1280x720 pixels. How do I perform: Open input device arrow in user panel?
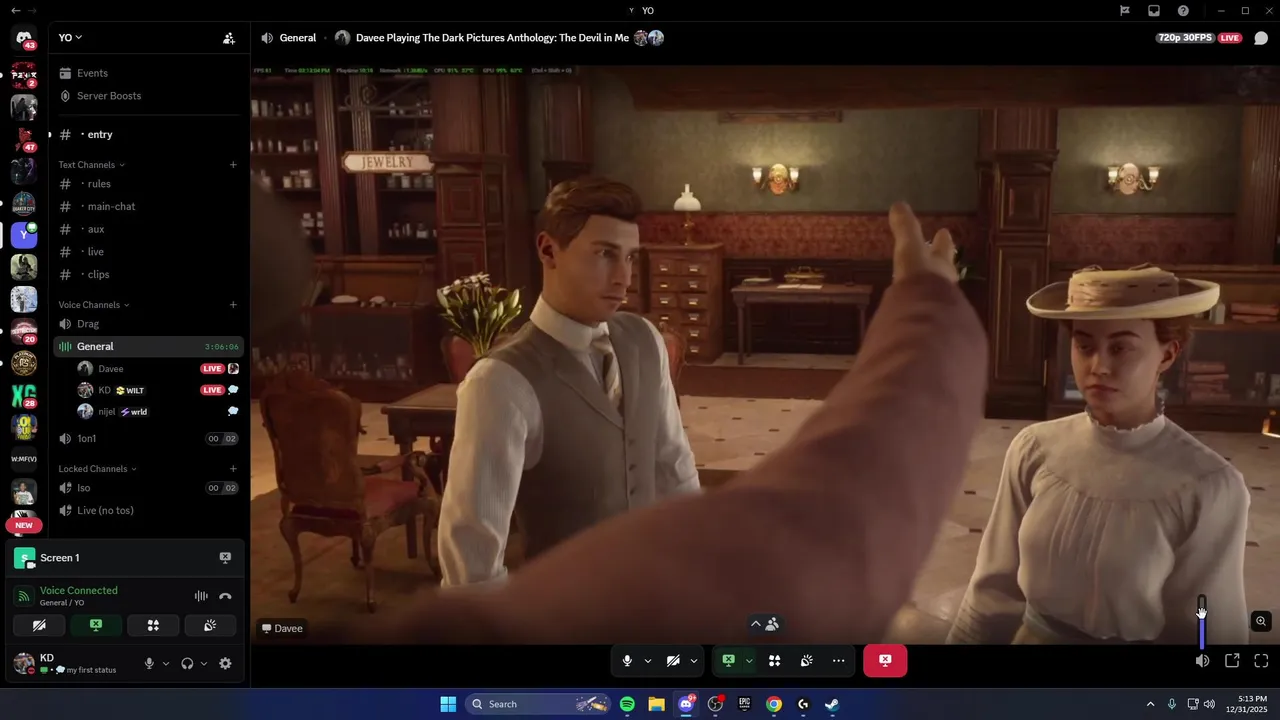[166, 663]
